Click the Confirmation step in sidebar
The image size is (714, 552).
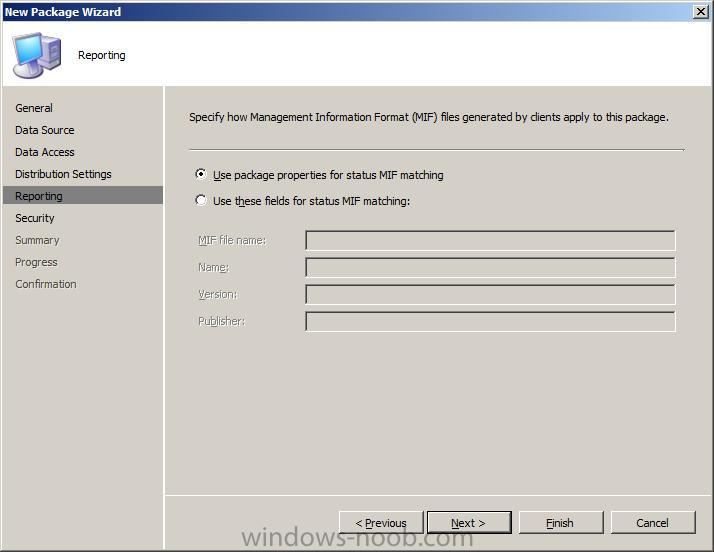(46, 284)
